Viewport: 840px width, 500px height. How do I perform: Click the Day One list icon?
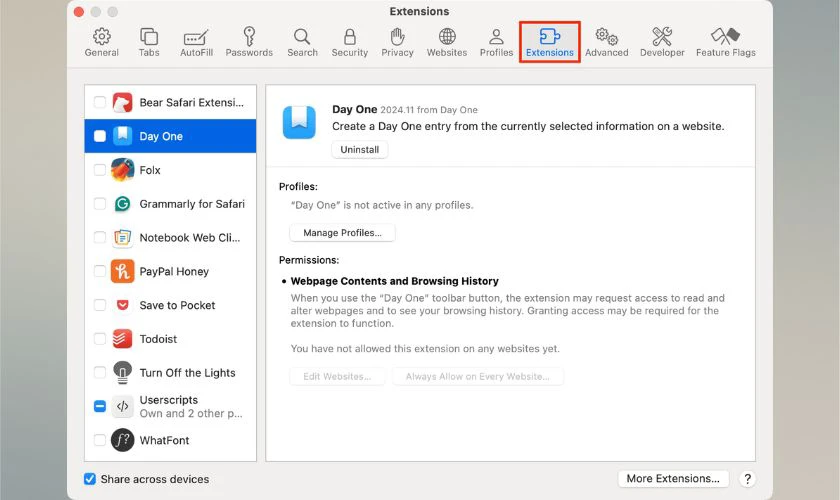click(122, 136)
